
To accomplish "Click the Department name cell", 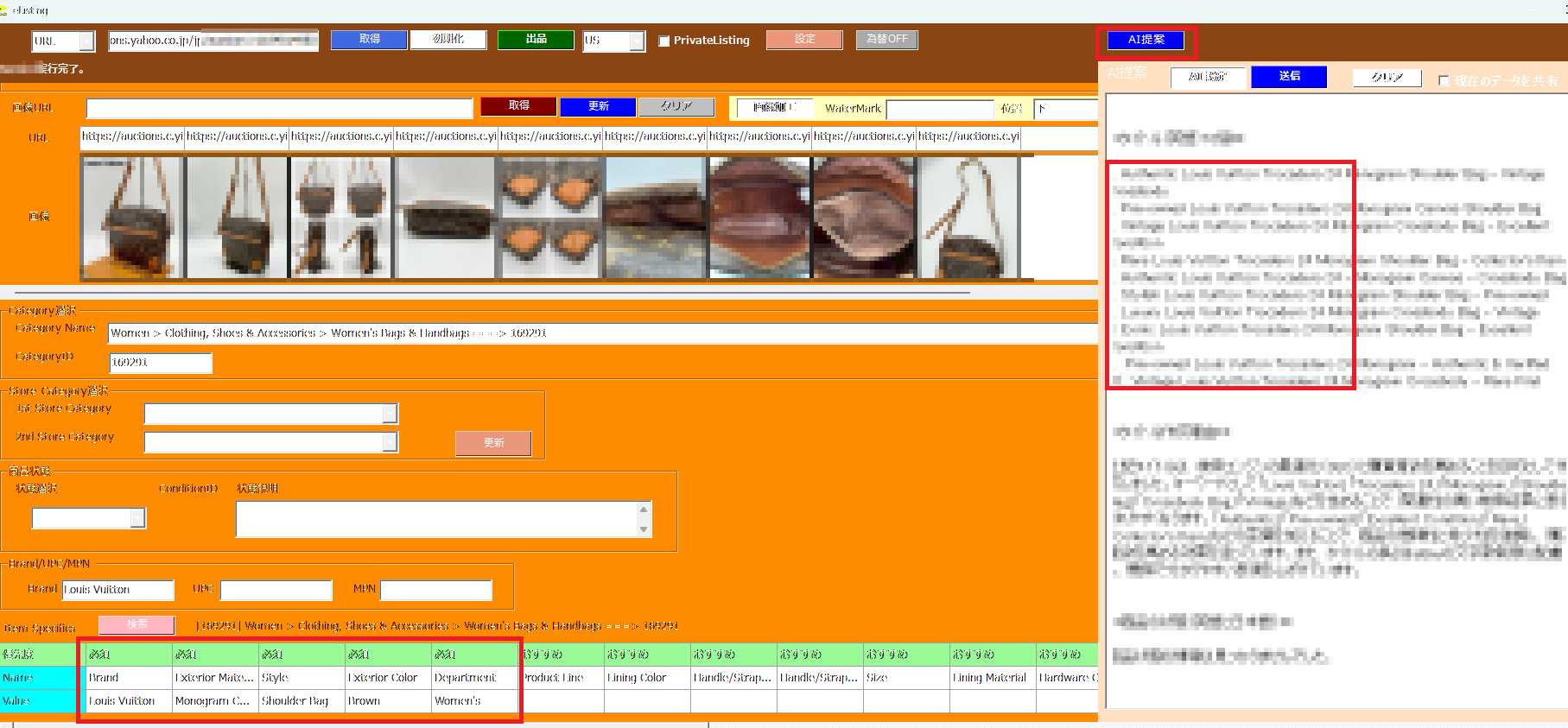I will [x=474, y=678].
